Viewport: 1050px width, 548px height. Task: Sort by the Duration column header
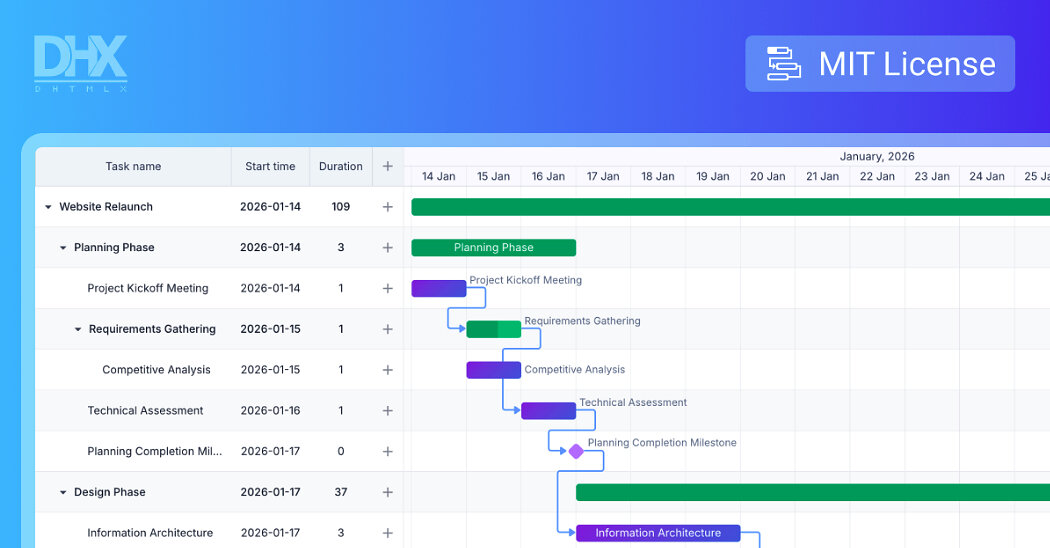[x=341, y=166]
